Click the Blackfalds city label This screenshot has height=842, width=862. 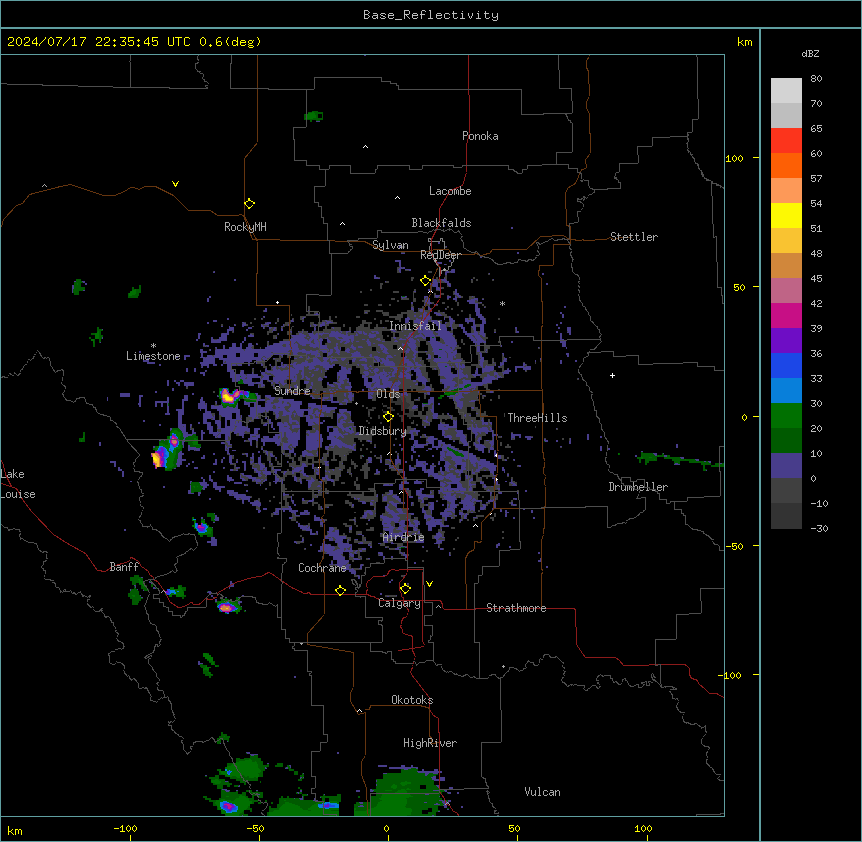[x=441, y=223]
